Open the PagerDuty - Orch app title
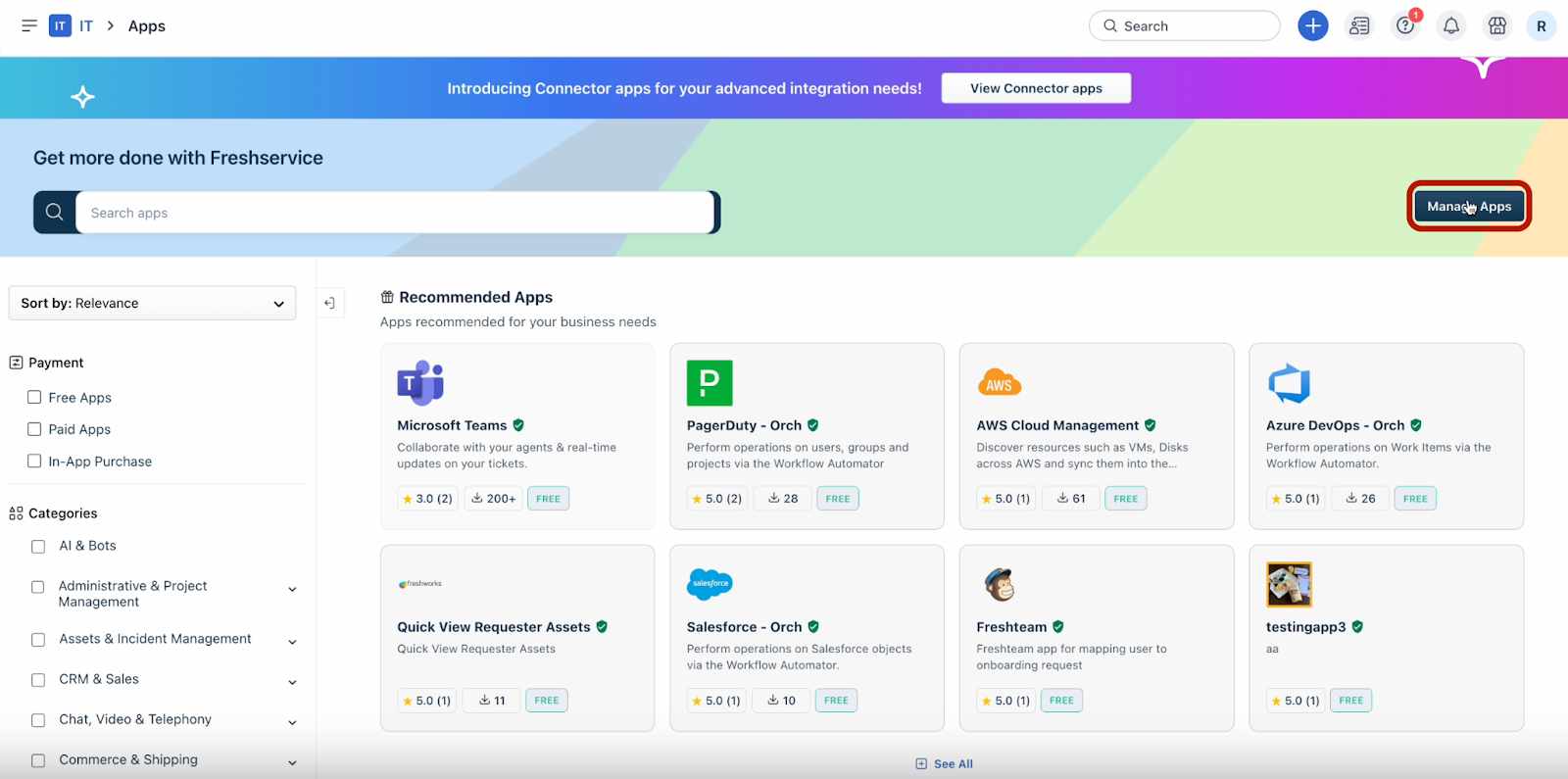 tap(744, 425)
